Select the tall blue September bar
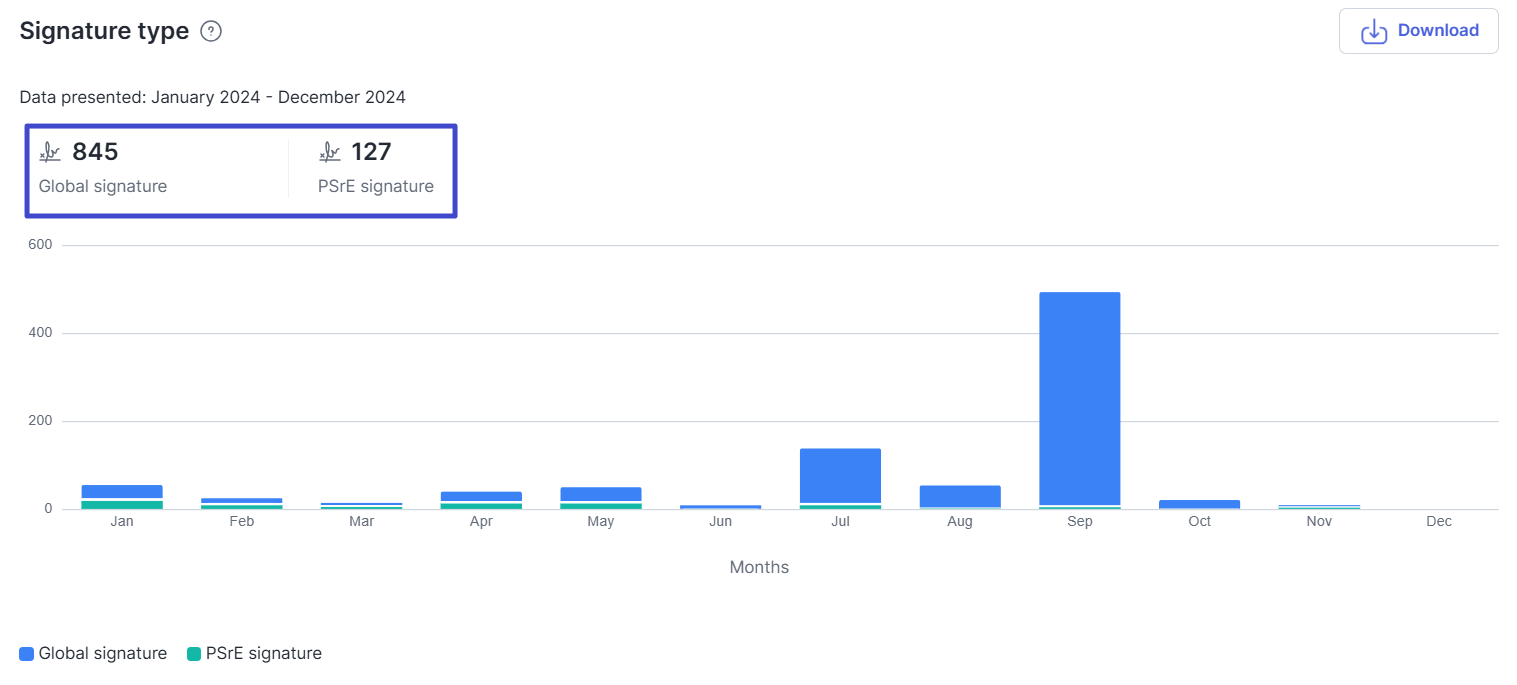The image size is (1517, 685). (1079, 398)
